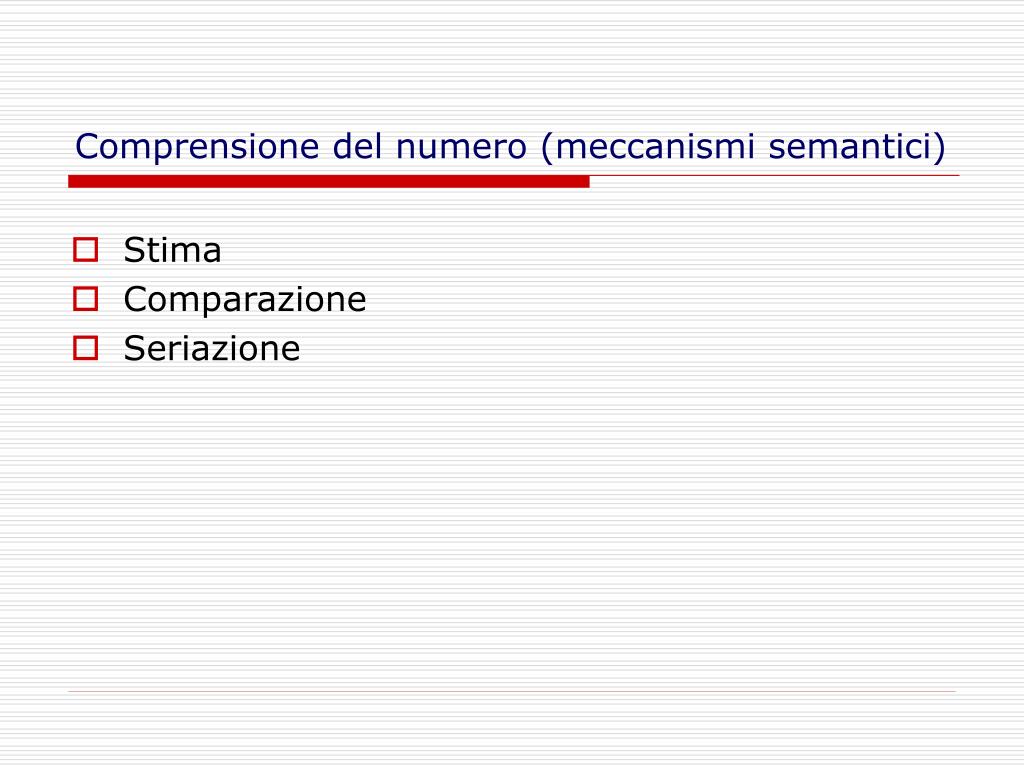The height and width of the screenshot is (768, 1024).
Task: Click the red square bullet beside Seriazione
Action: 86,348
